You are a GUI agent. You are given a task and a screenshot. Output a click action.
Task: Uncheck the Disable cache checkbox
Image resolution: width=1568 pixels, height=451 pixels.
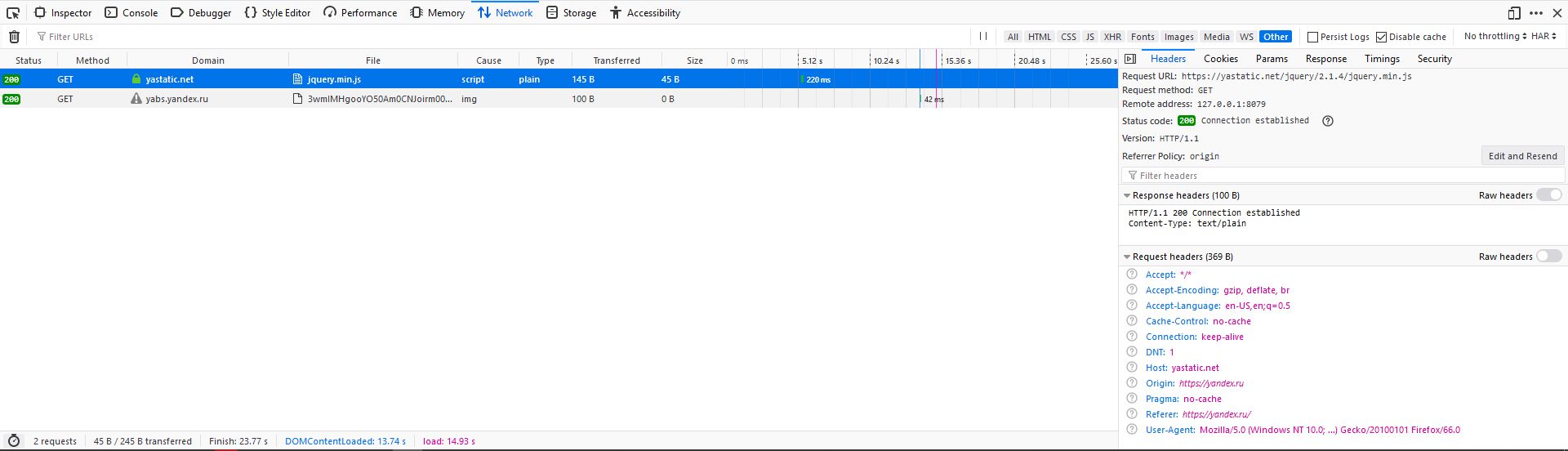tap(1382, 37)
